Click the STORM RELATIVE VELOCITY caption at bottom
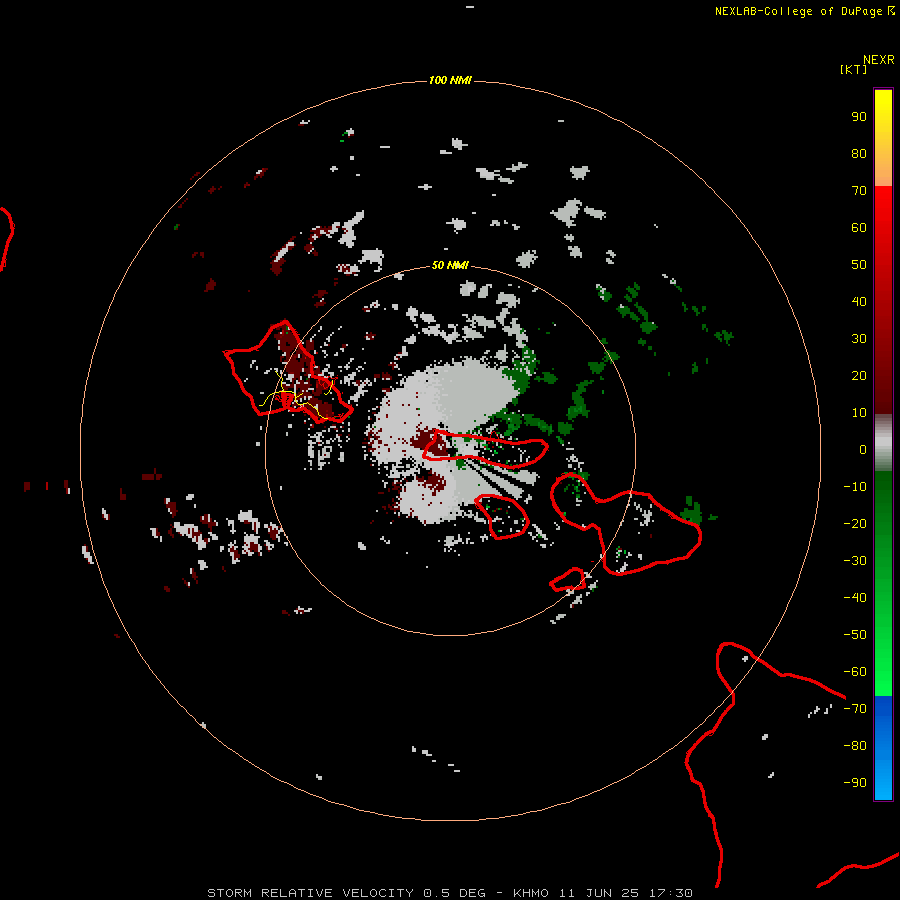Screen dimensions: 900x900 449,893
